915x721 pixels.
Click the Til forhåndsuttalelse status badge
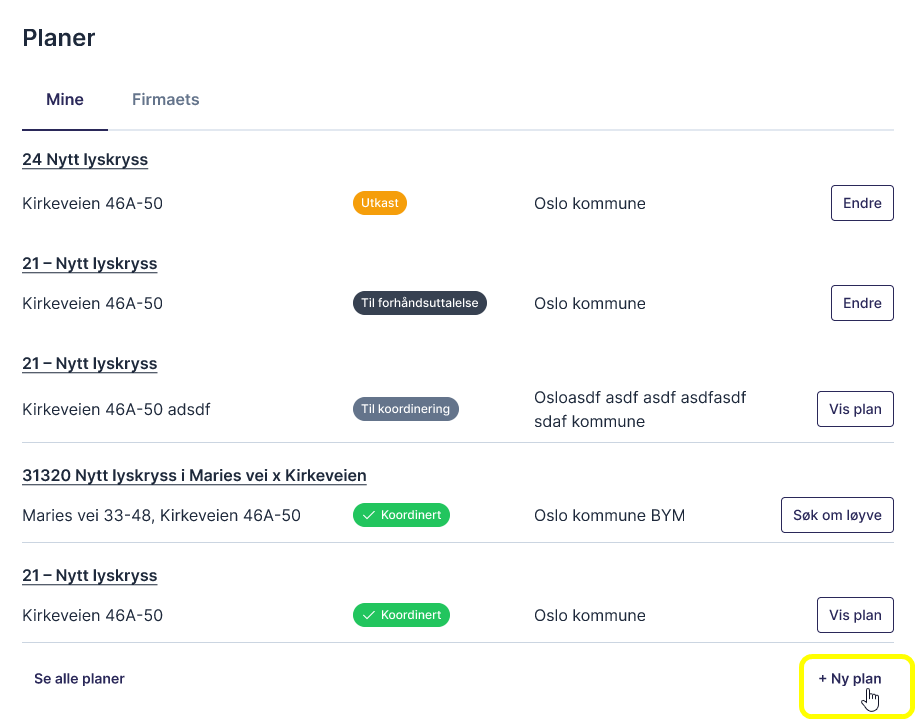pos(419,303)
